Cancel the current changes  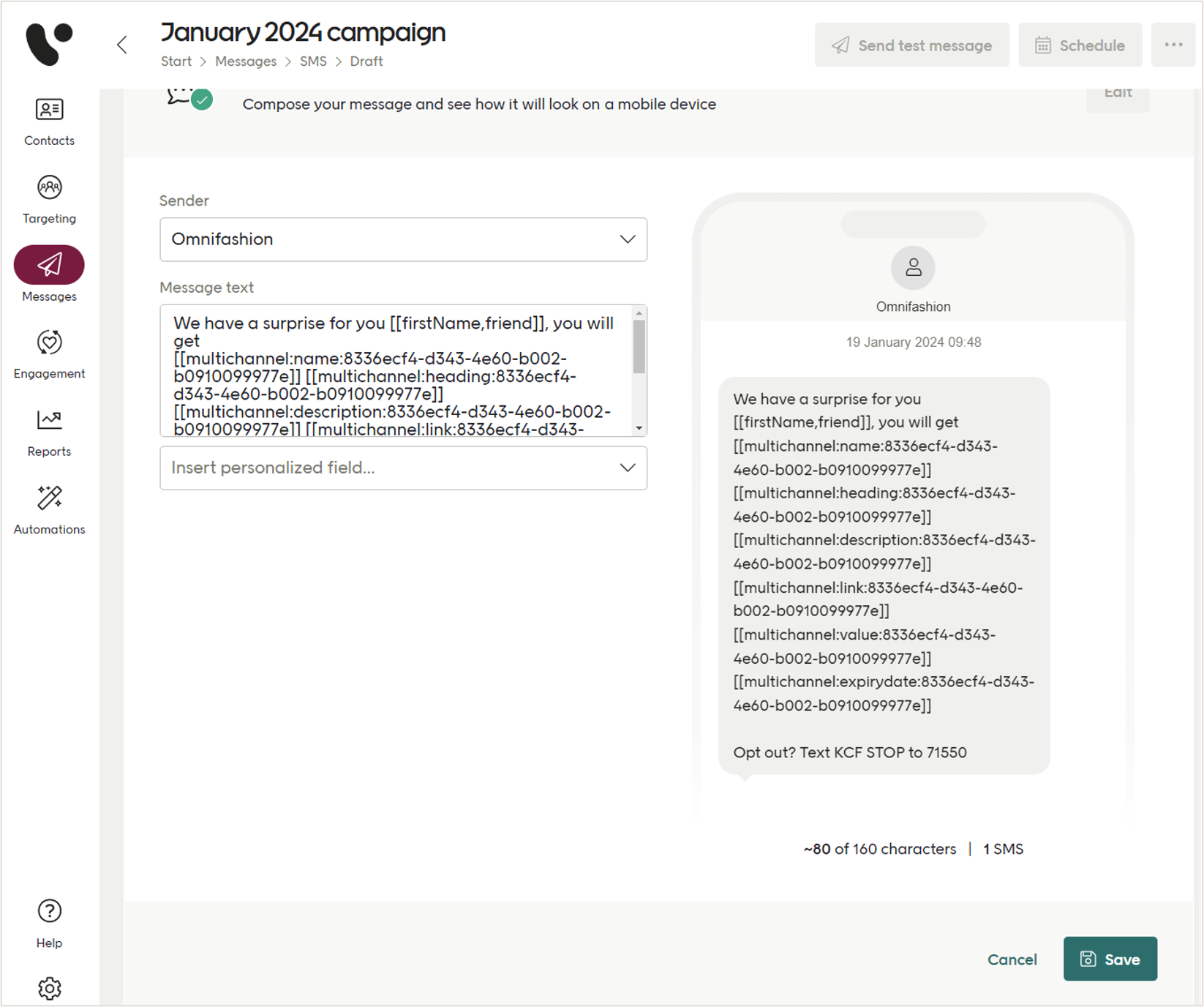pyautogui.click(x=1012, y=959)
